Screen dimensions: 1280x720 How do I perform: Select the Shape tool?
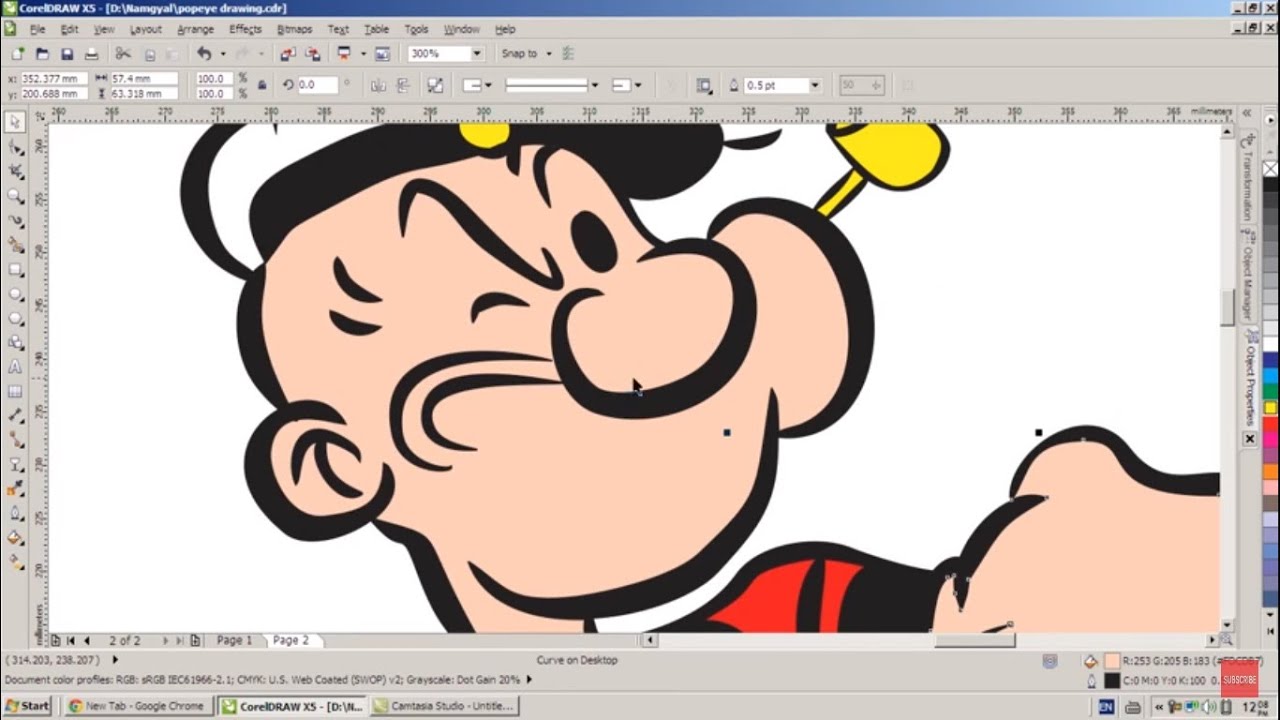[15, 147]
